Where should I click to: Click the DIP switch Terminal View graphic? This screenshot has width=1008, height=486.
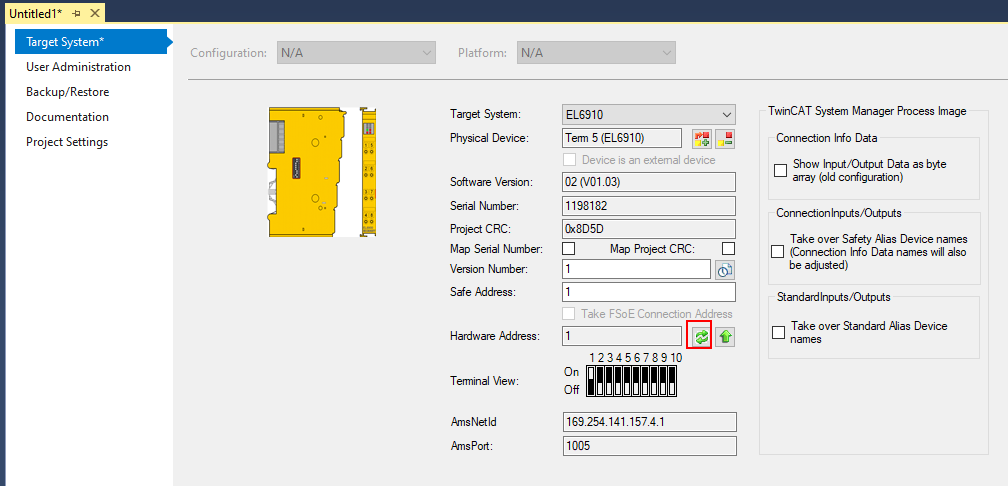[633, 381]
